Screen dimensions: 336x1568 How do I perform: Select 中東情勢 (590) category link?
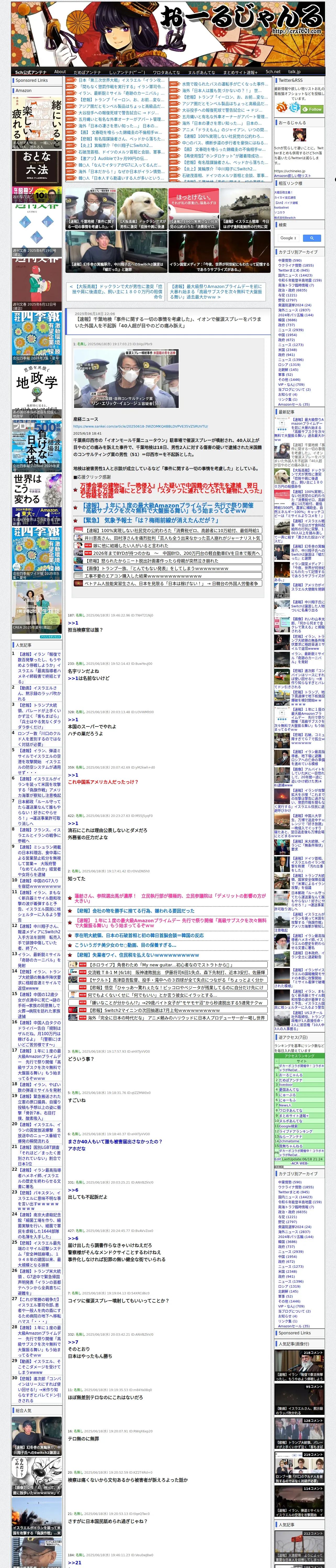point(290,261)
